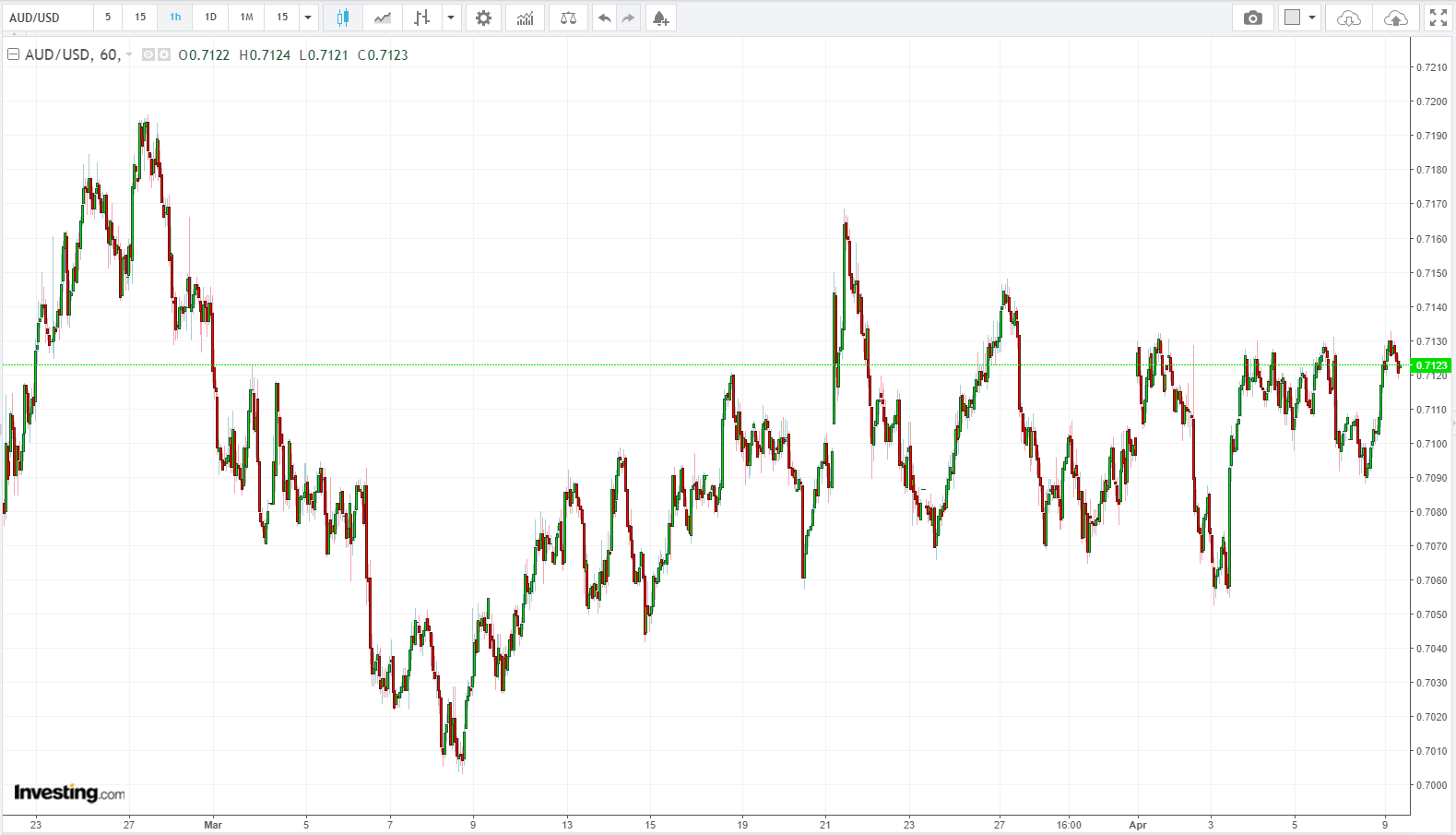Choose the bar chart style icon

tap(421, 18)
